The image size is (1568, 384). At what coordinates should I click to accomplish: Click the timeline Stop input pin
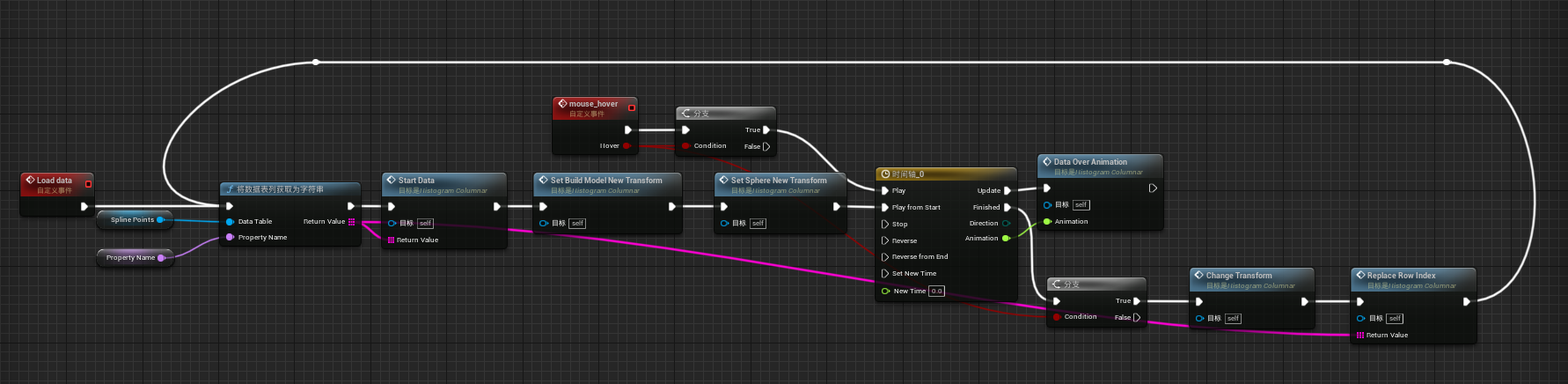[x=885, y=224]
